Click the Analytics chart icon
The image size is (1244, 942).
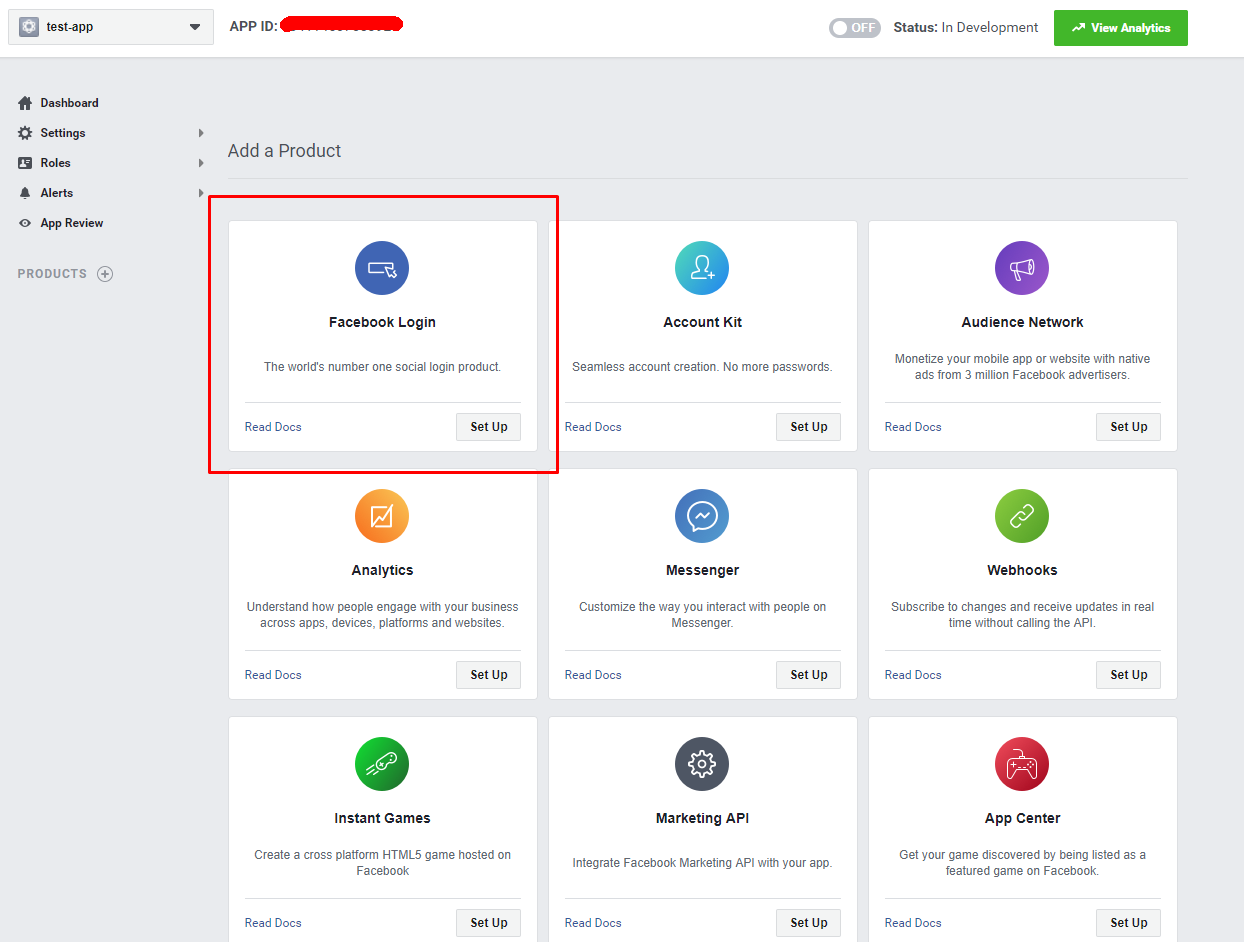click(x=382, y=516)
